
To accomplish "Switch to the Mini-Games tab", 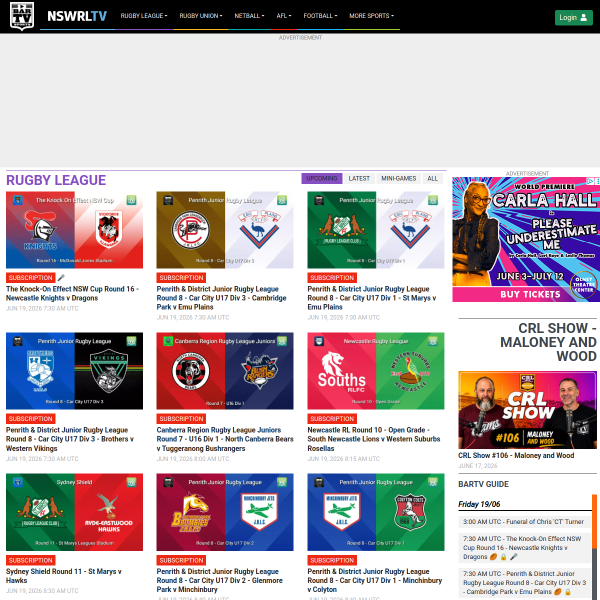I will 398,178.
